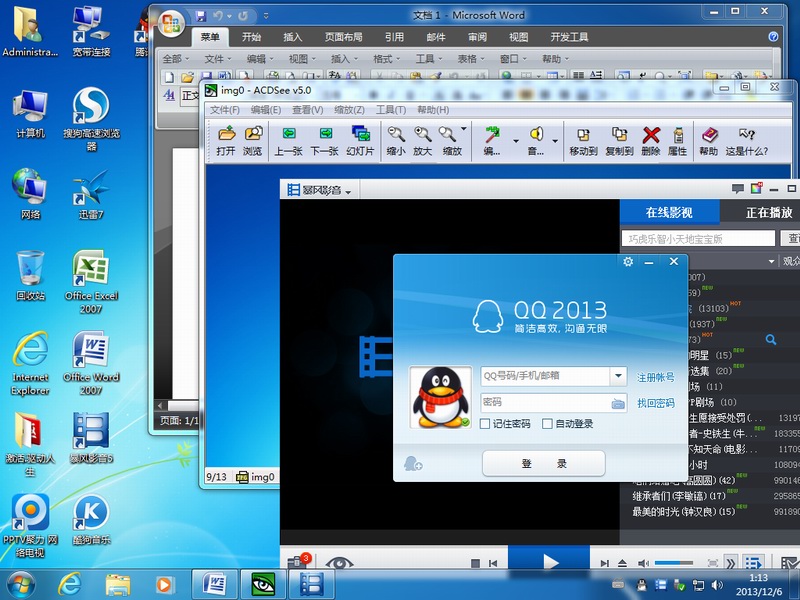
Task: Open Sogou browser desktop shortcut
Action: [91, 119]
